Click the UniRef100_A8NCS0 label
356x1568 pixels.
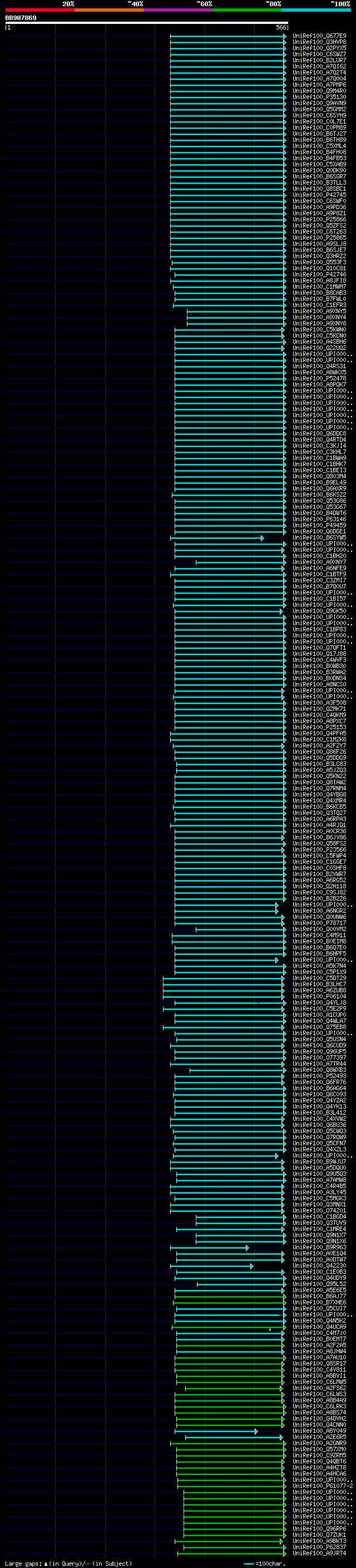tap(319, 684)
